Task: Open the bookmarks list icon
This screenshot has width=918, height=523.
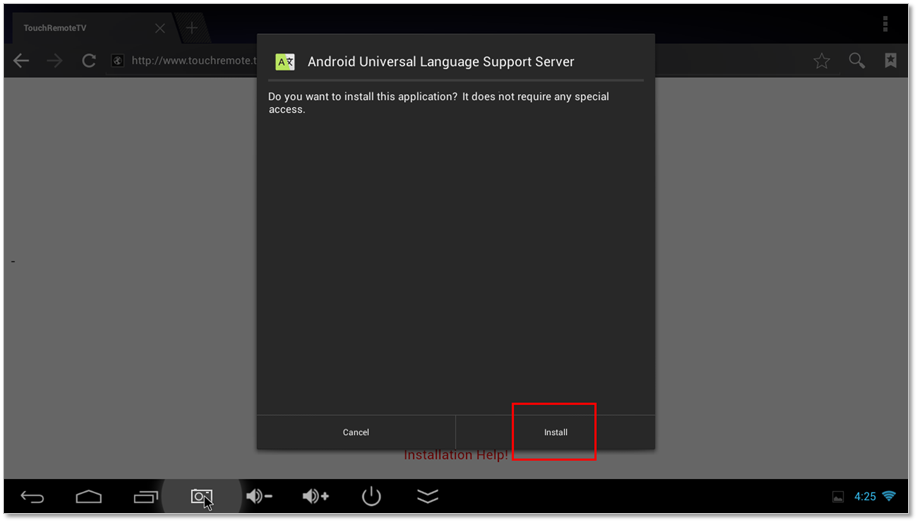Action: click(x=890, y=60)
